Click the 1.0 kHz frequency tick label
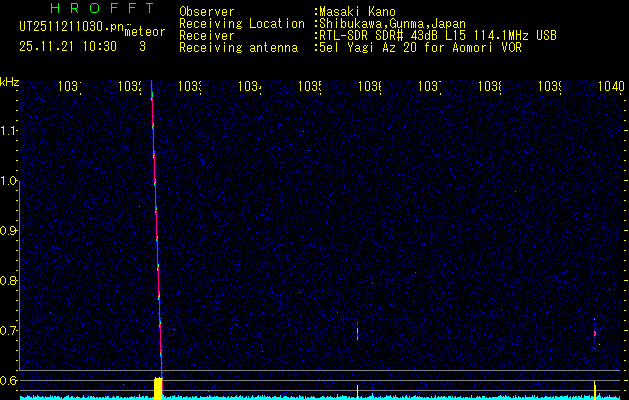The image size is (629, 400). tap(10, 181)
